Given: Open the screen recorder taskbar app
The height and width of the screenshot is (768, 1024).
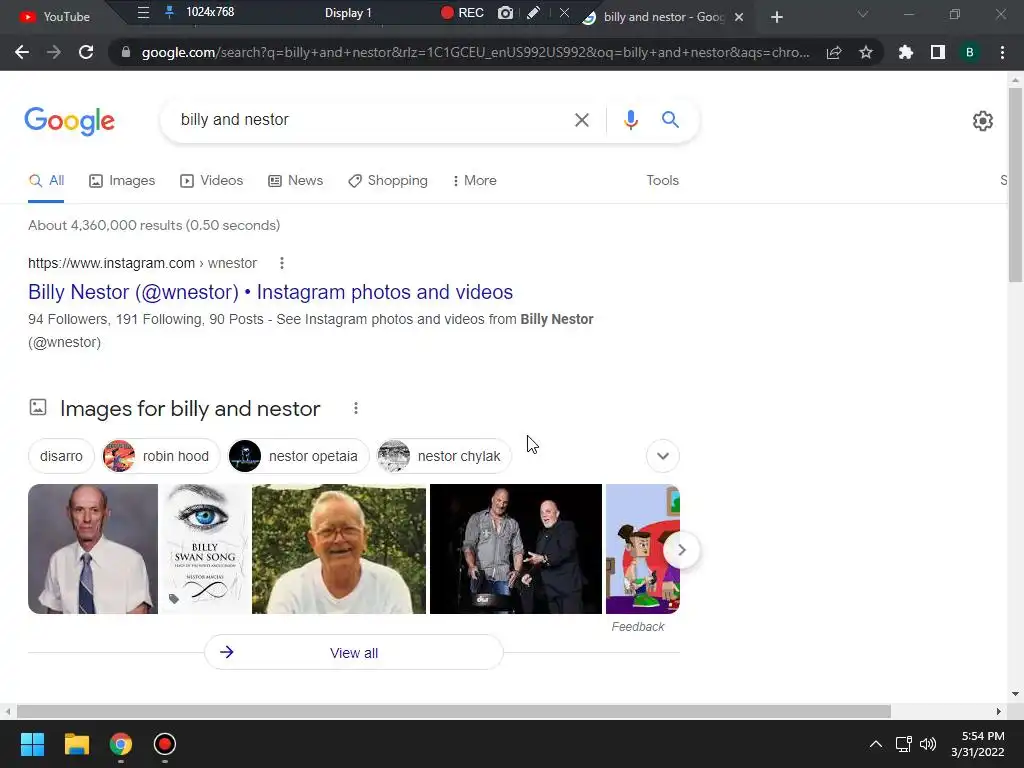Looking at the screenshot, I should (x=165, y=744).
